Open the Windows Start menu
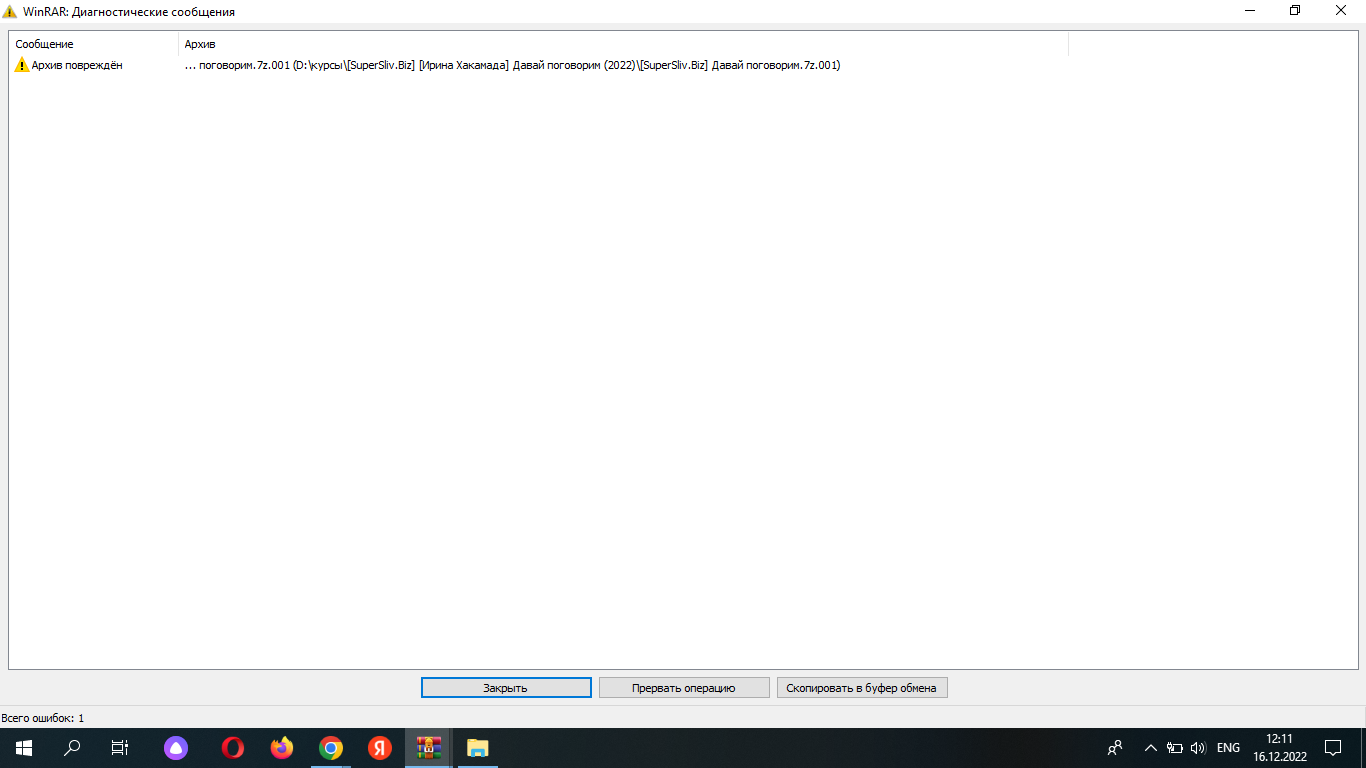The width and height of the screenshot is (1366, 768). (x=23, y=748)
